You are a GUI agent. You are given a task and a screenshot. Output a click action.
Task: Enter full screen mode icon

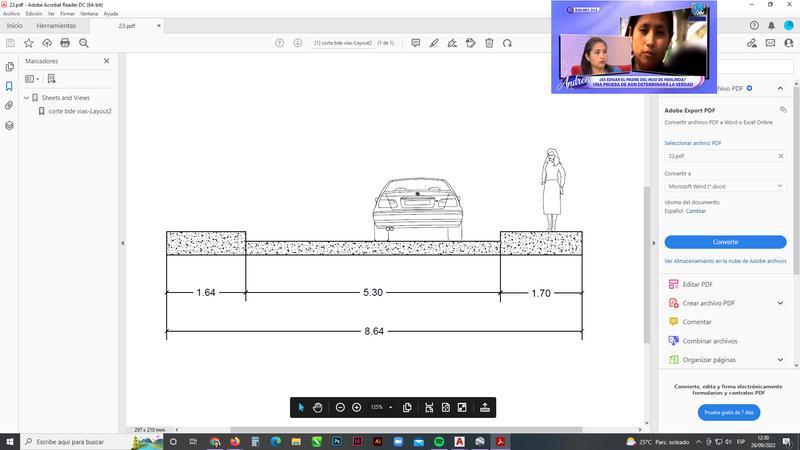click(x=462, y=407)
